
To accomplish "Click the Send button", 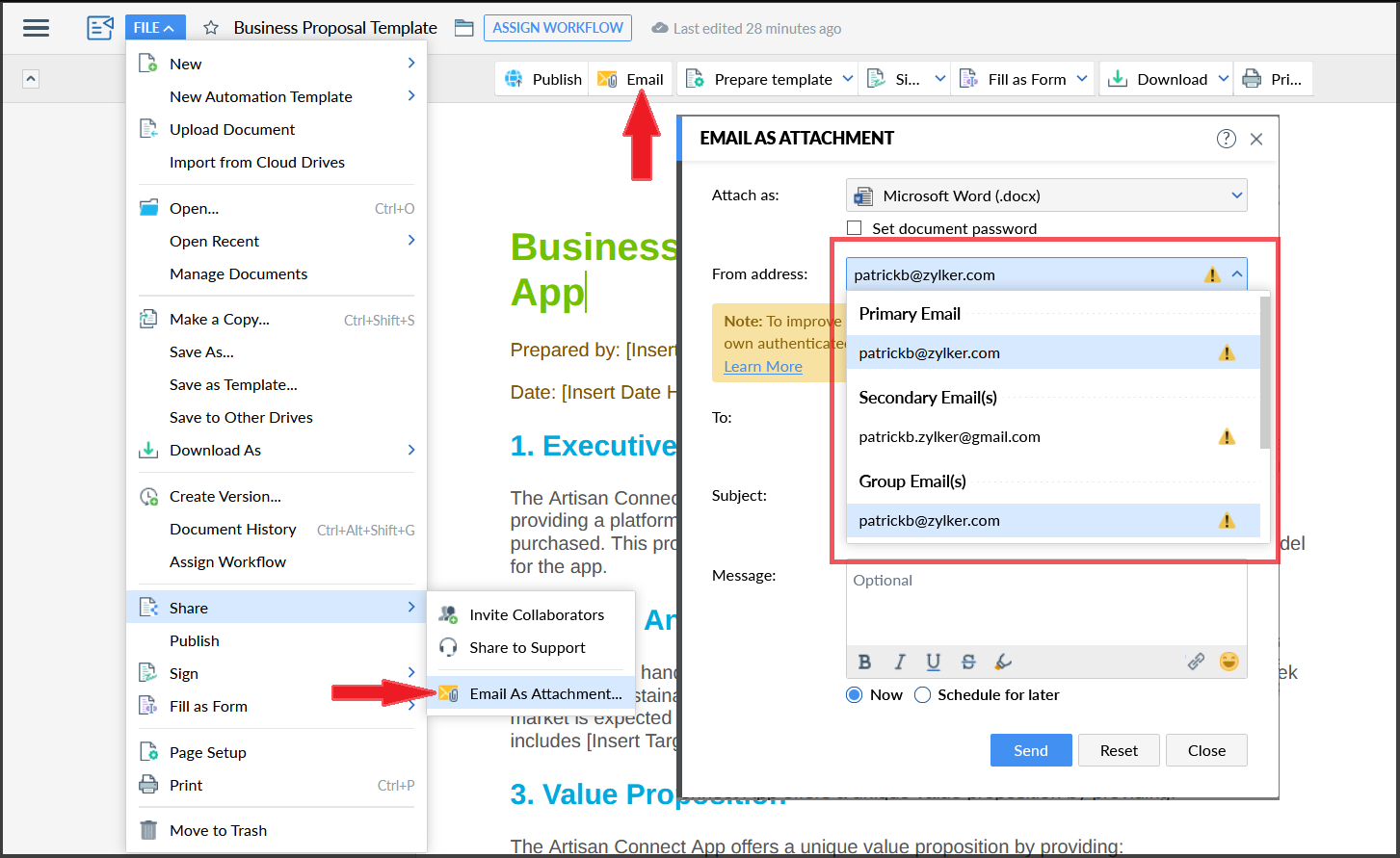I will pyautogui.click(x=1031, y=750).
